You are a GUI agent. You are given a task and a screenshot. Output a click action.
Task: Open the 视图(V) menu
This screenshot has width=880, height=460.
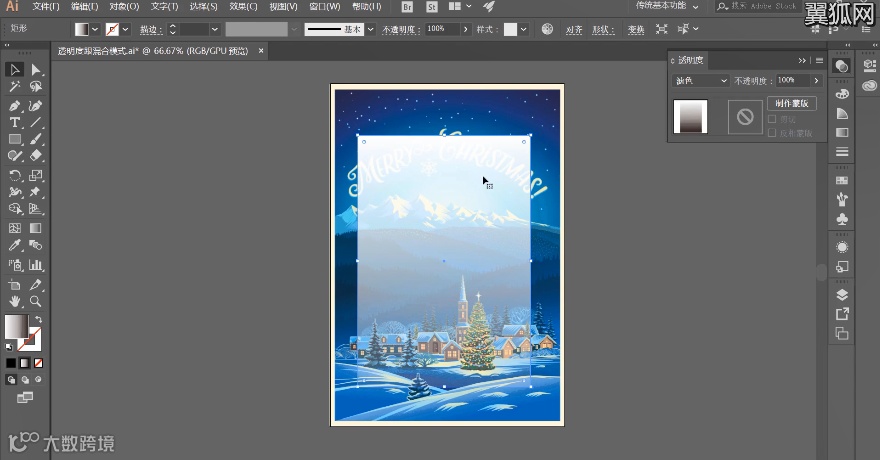283,7
